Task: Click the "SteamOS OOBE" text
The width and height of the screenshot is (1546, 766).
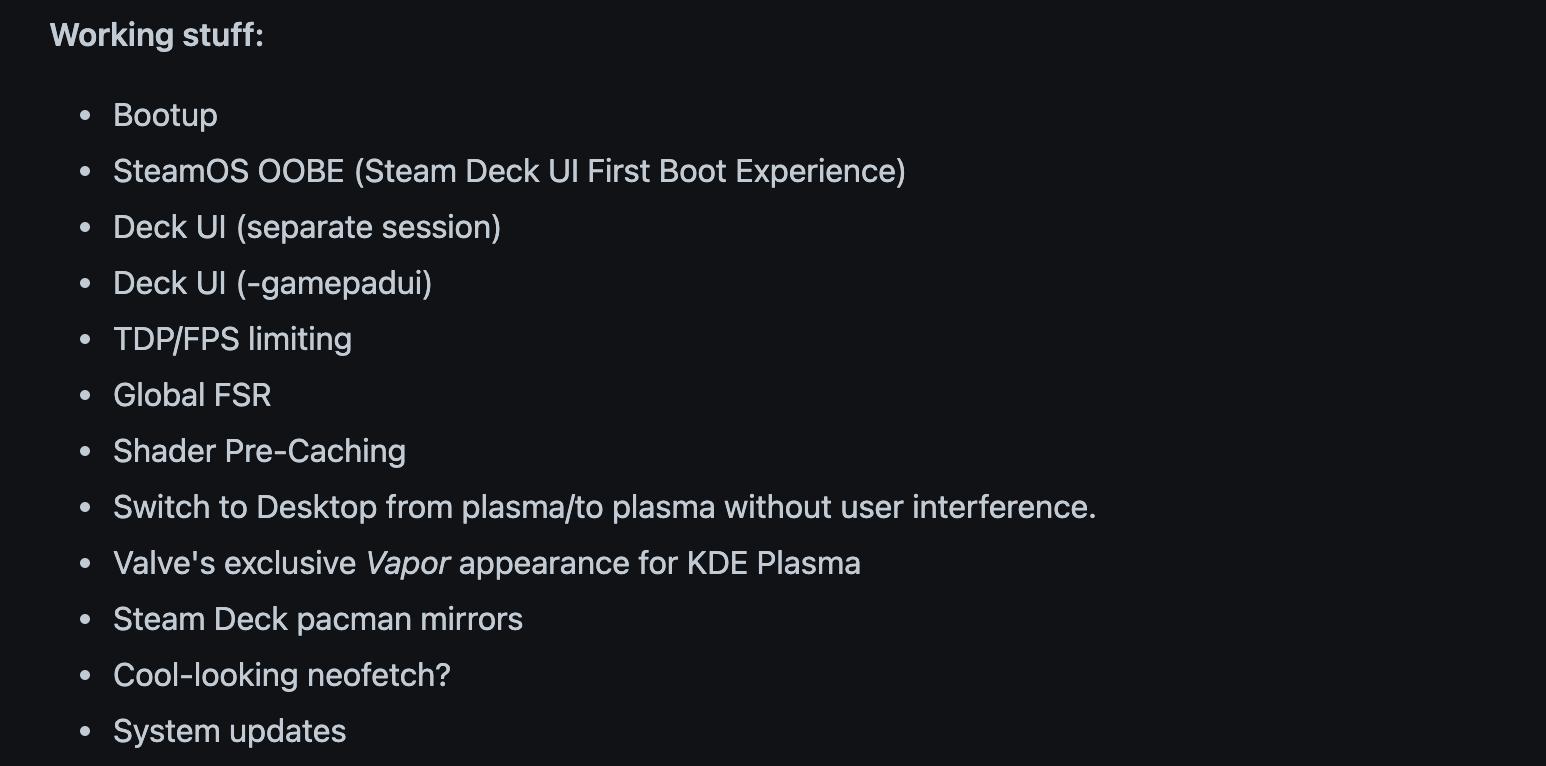Action: [229, 171]
